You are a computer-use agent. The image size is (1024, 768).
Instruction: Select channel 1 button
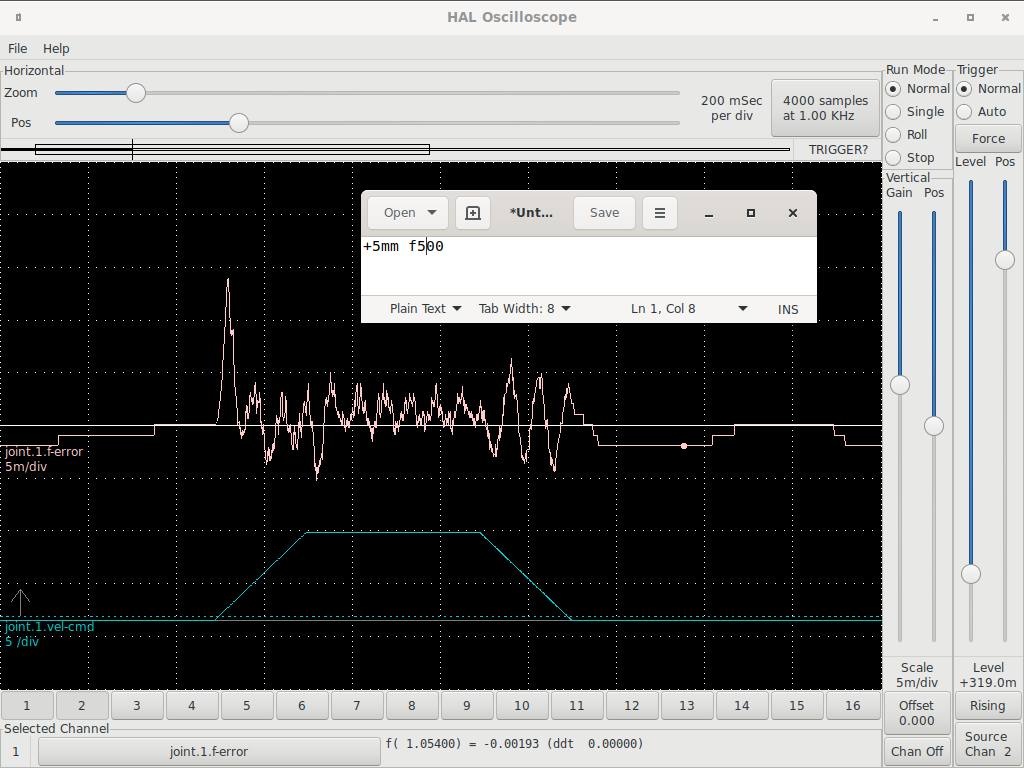pyautogui.click(x=27, y=705)
